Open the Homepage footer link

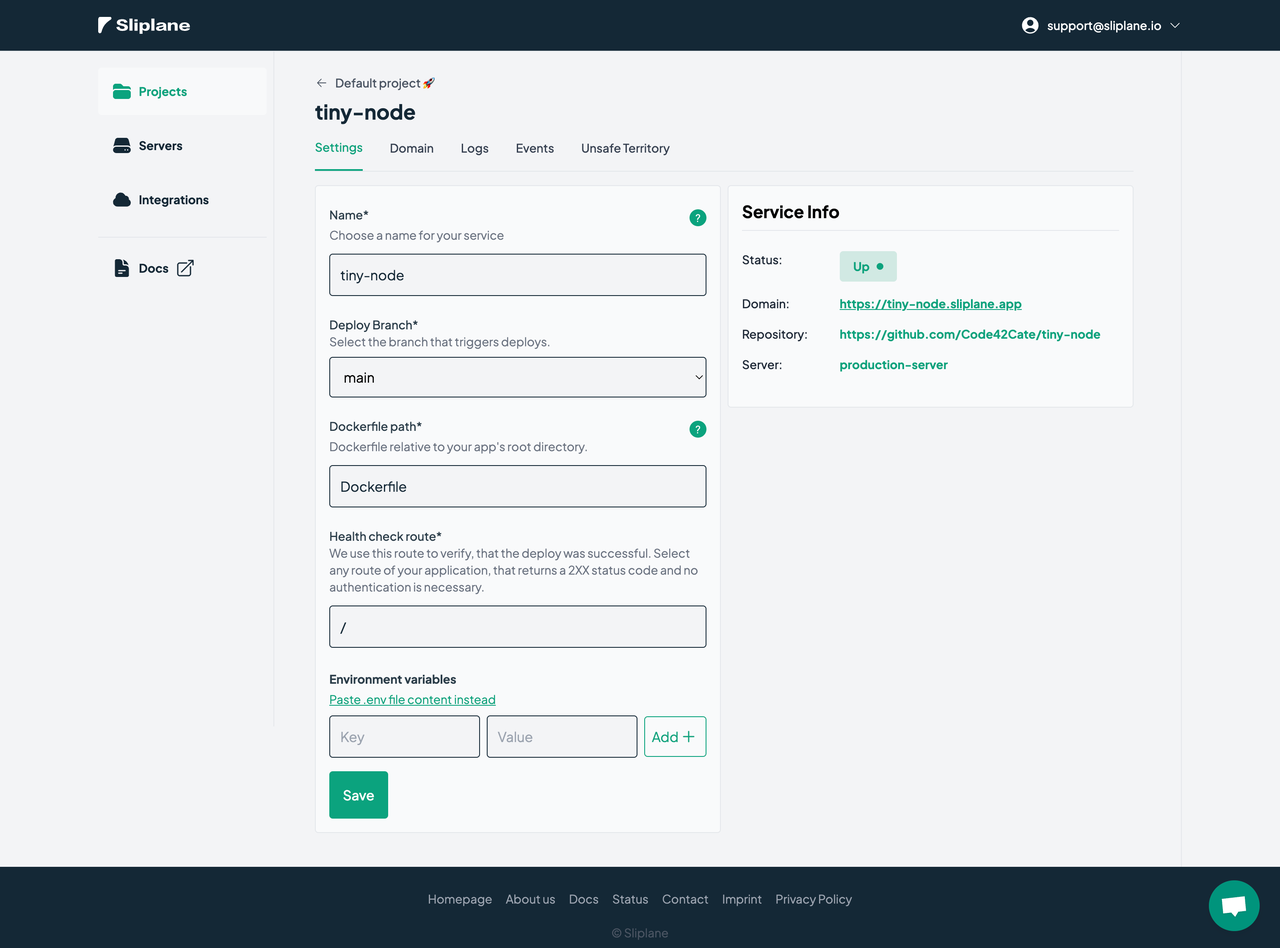[x=460, y=899]
